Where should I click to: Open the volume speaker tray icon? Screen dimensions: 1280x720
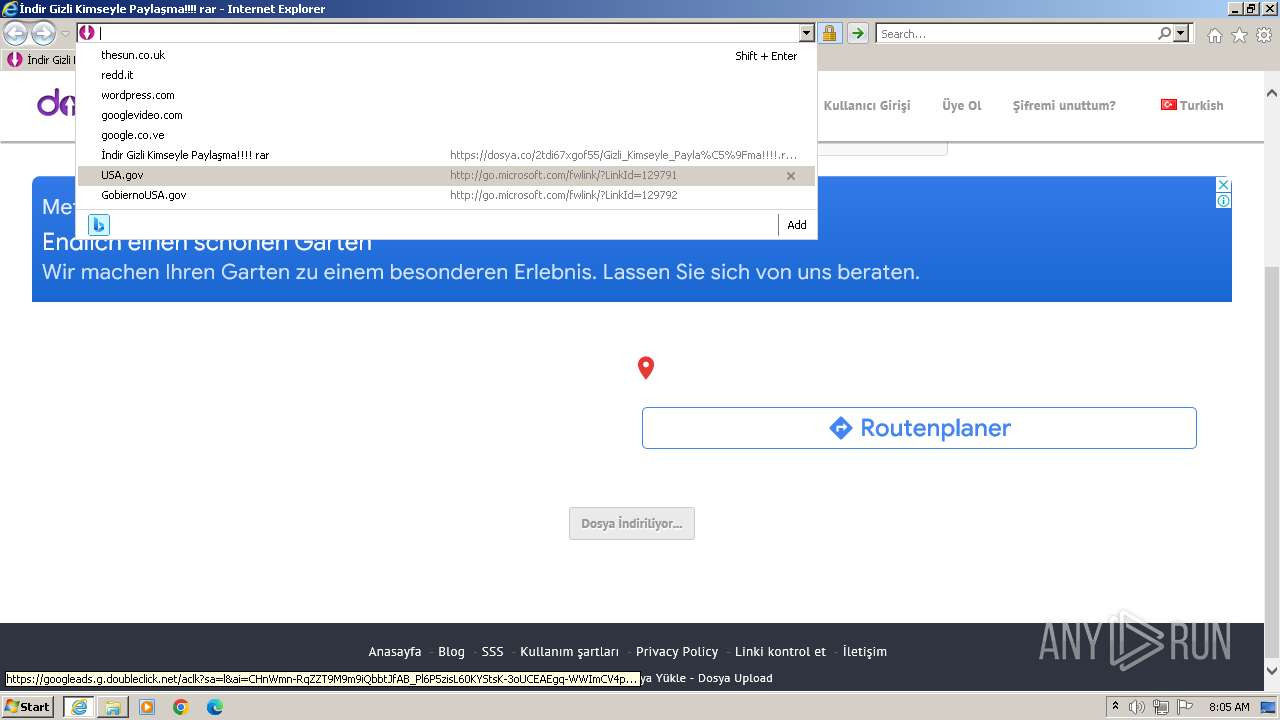click(1137, 707)
